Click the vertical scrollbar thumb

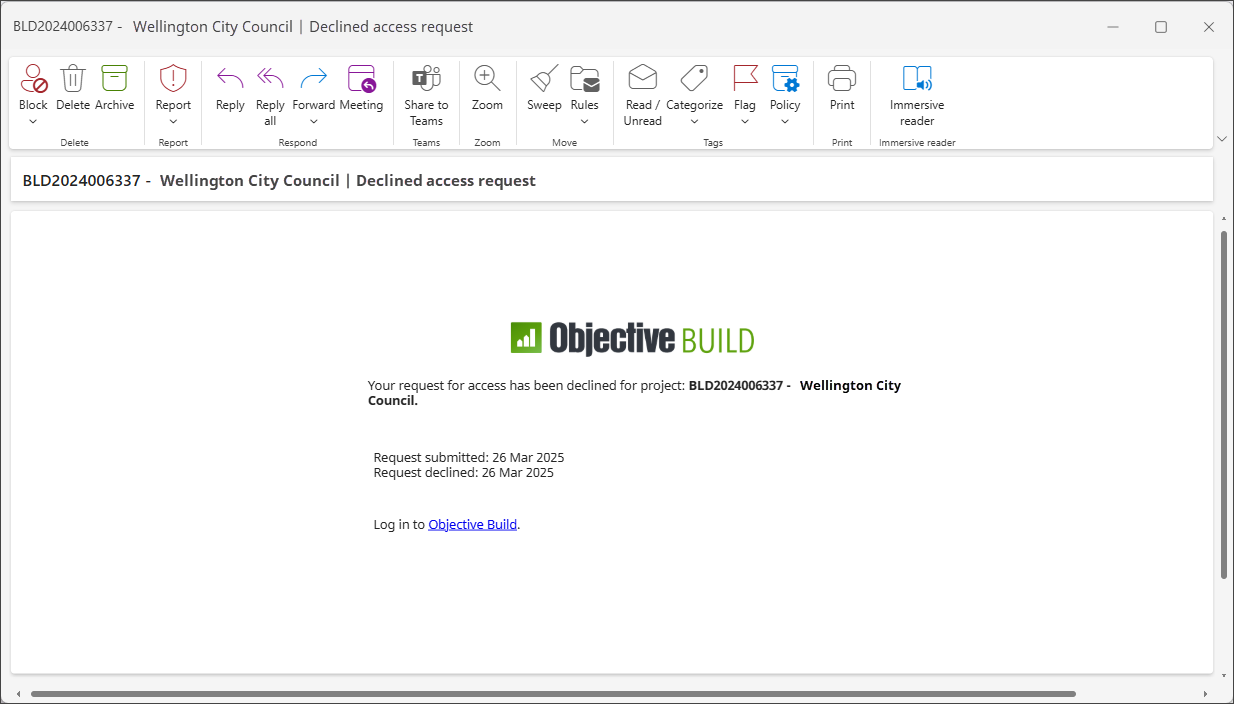tap(1224, 405)
